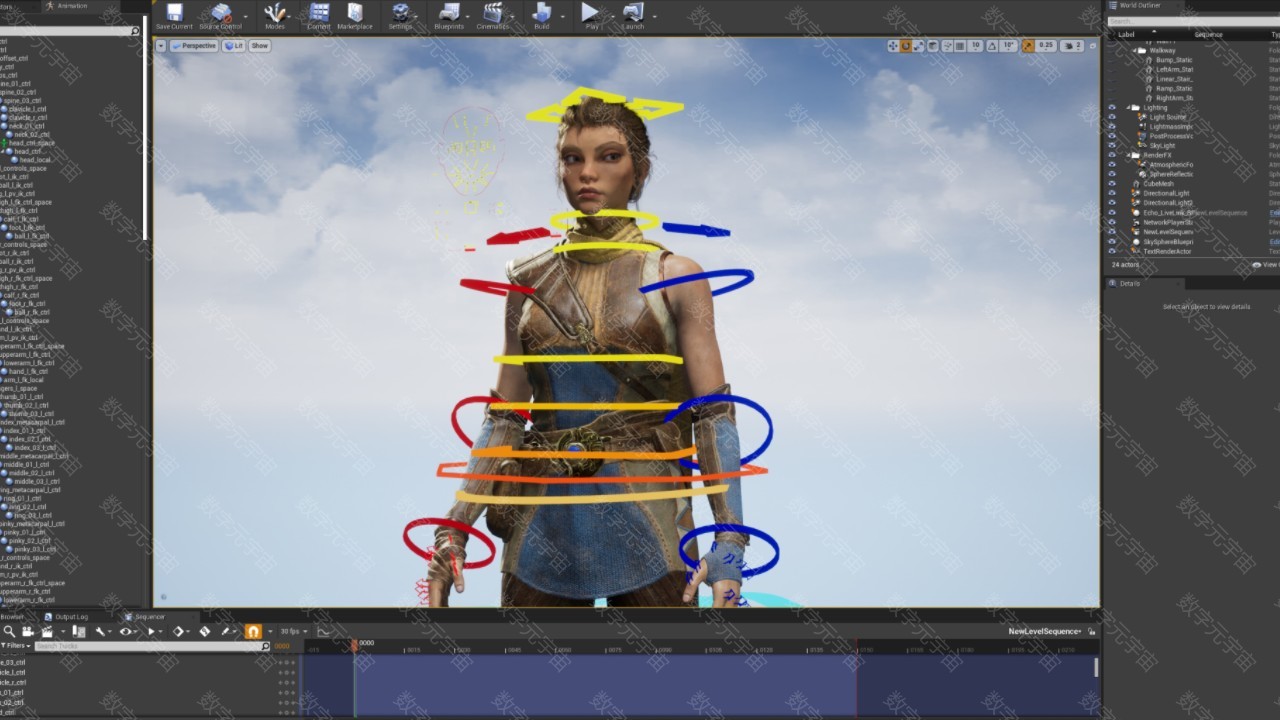The width and height of the screenshot is (1280, 720).
Task: Select the rotate gizmo tool in viewport
Action: click(906, 46)
